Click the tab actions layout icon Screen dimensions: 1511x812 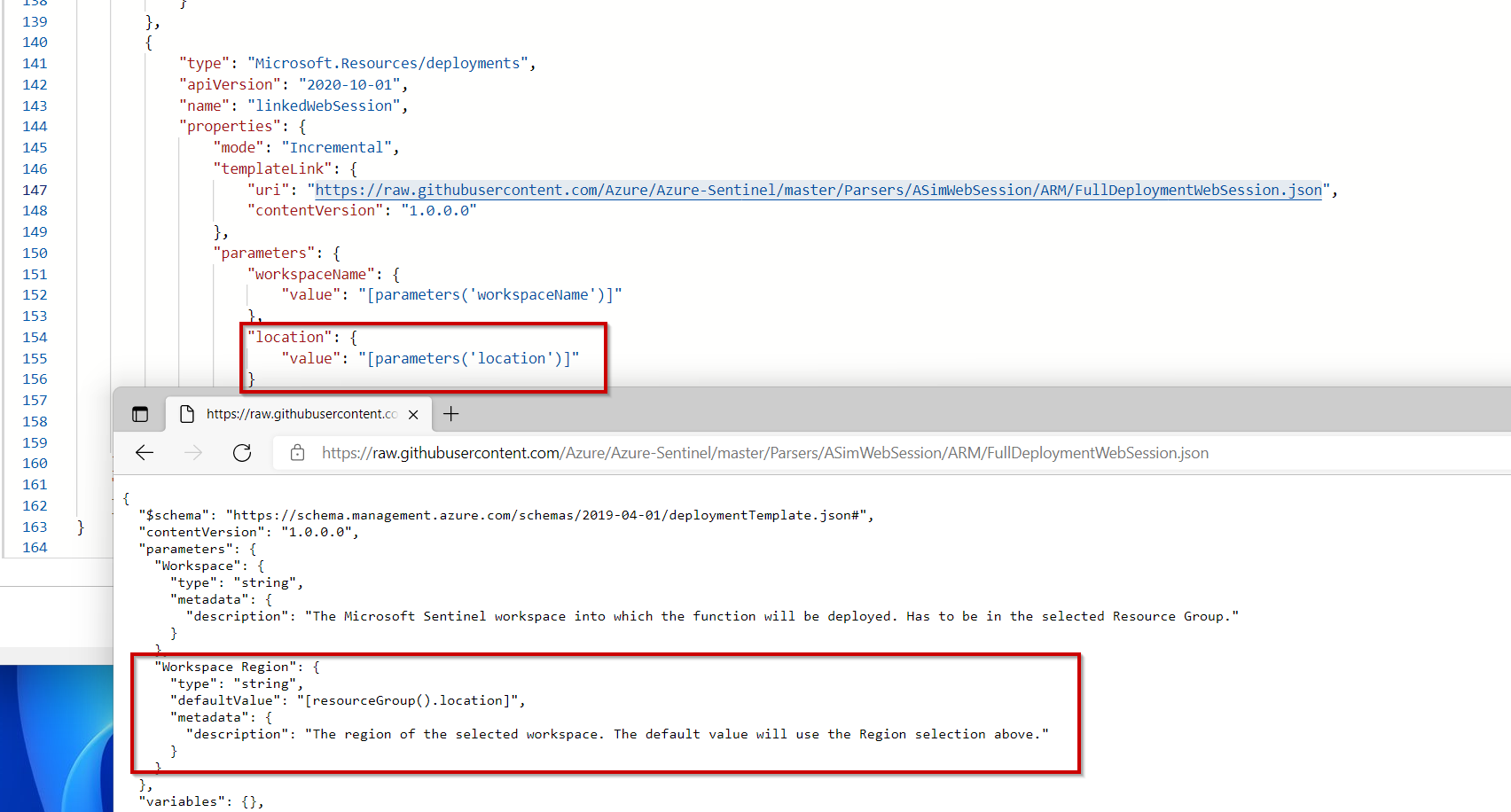coord(139,413)
